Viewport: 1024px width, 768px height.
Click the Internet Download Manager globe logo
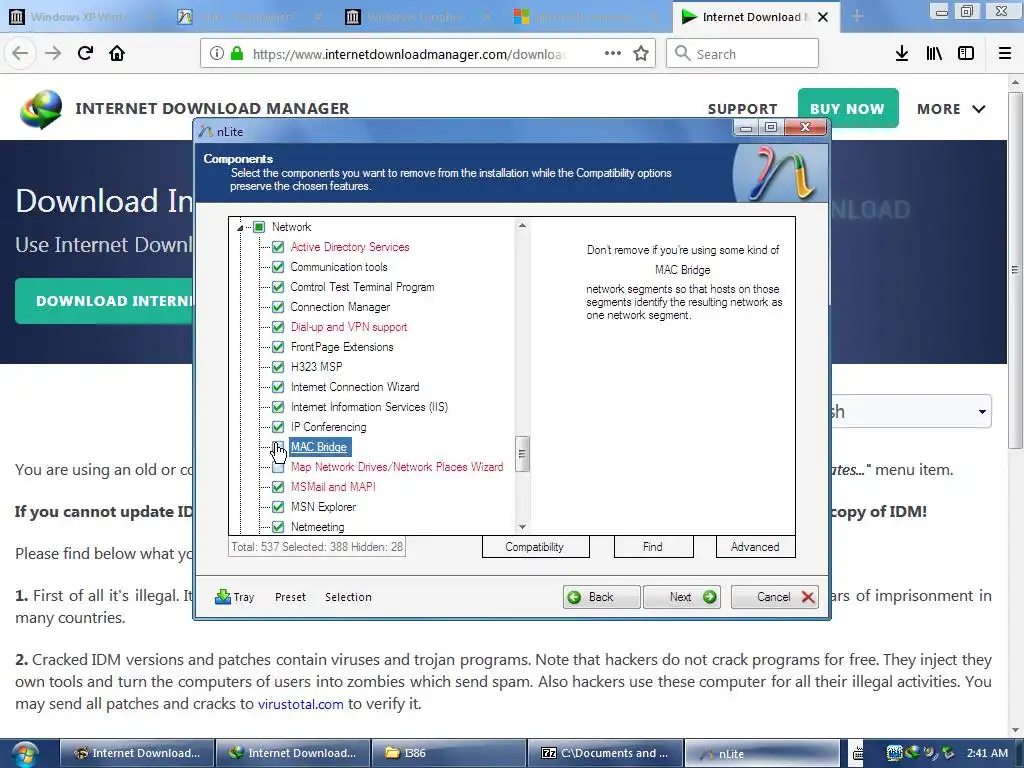40,109
